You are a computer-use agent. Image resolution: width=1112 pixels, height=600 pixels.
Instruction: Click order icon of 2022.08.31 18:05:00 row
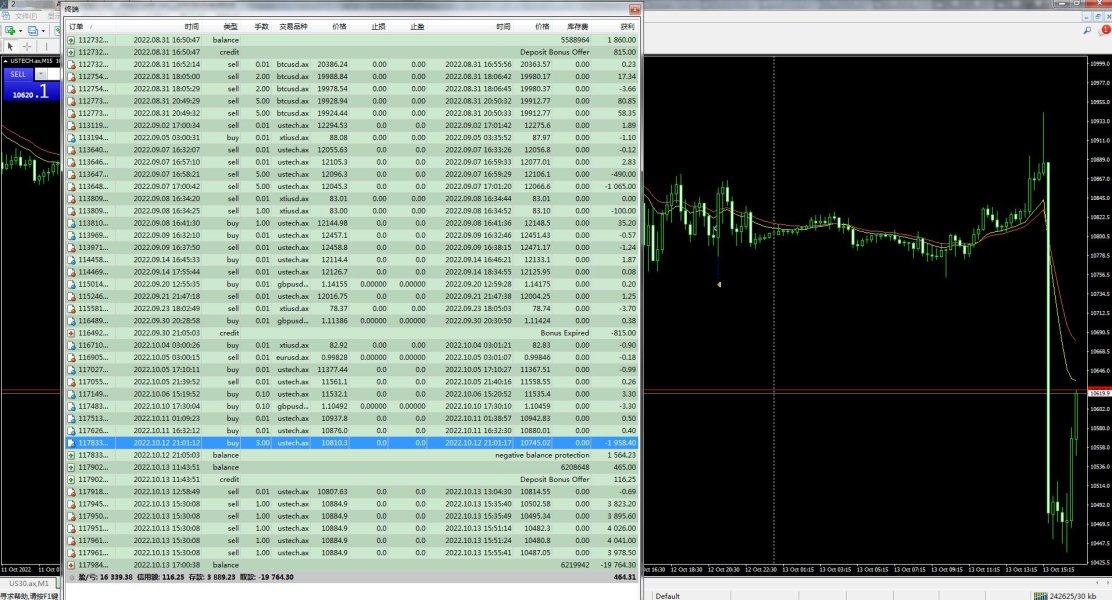[x=71, y=77]
